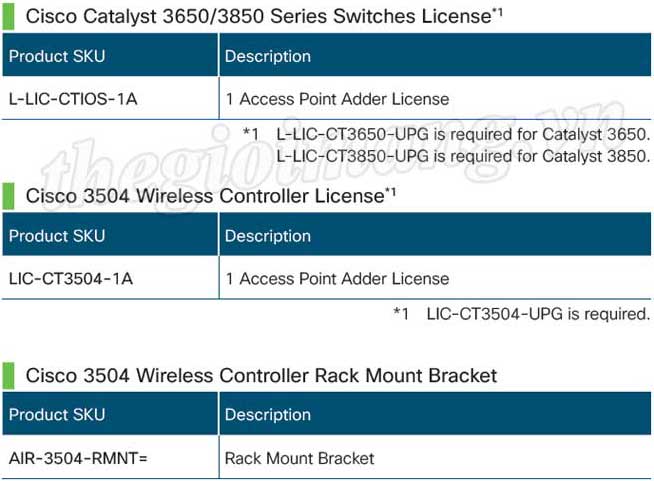Click the LIC-CT3504-UPG is required footnote
The height and width of the screenshot is (481, 654).
[538, 314]
